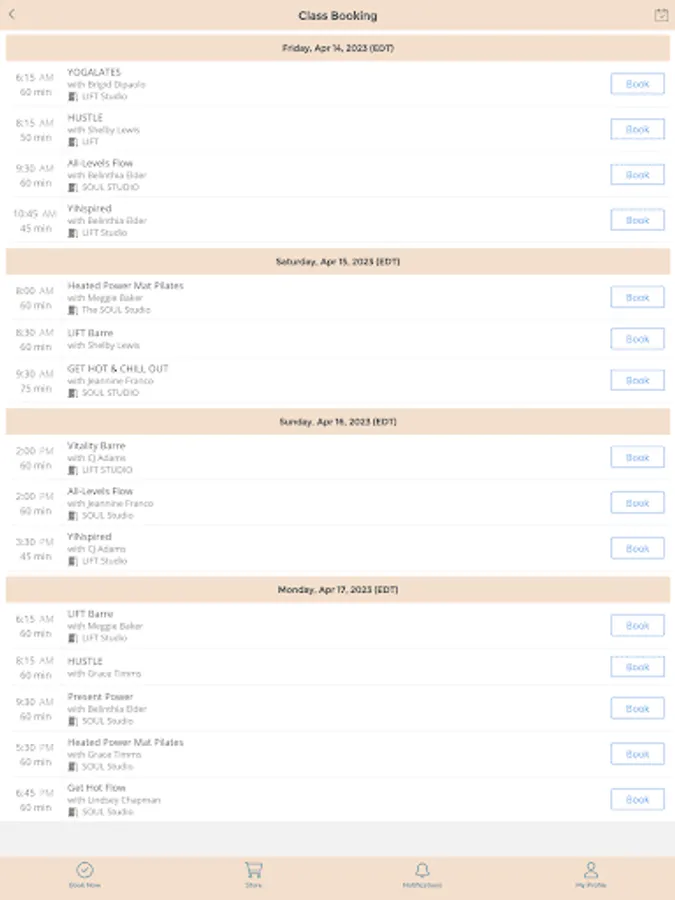Open the calendar icon in header
Screen dimensions: 675x900
pyautogui.click(x=660, y=15)
